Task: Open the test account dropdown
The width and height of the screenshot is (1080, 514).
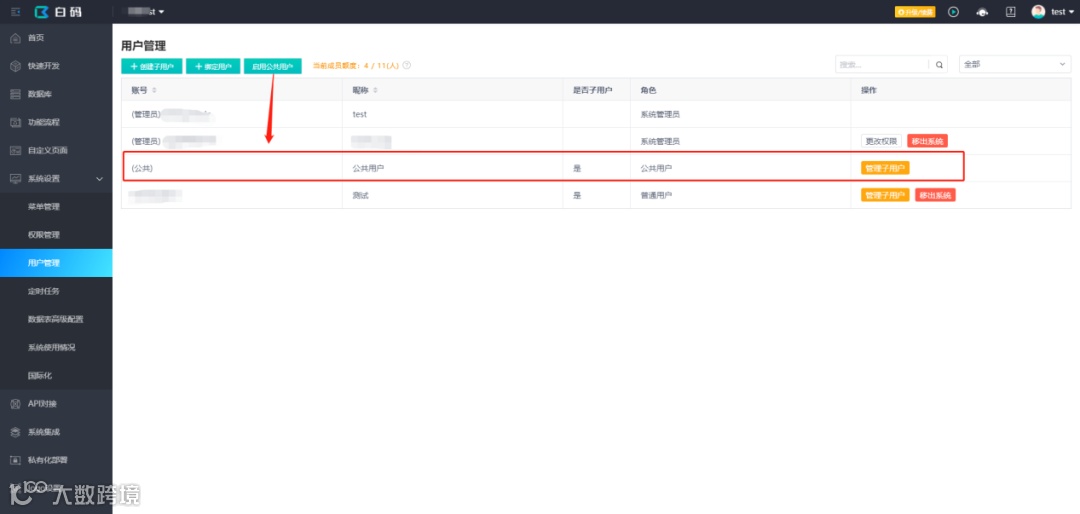Action: point(1062,12)
